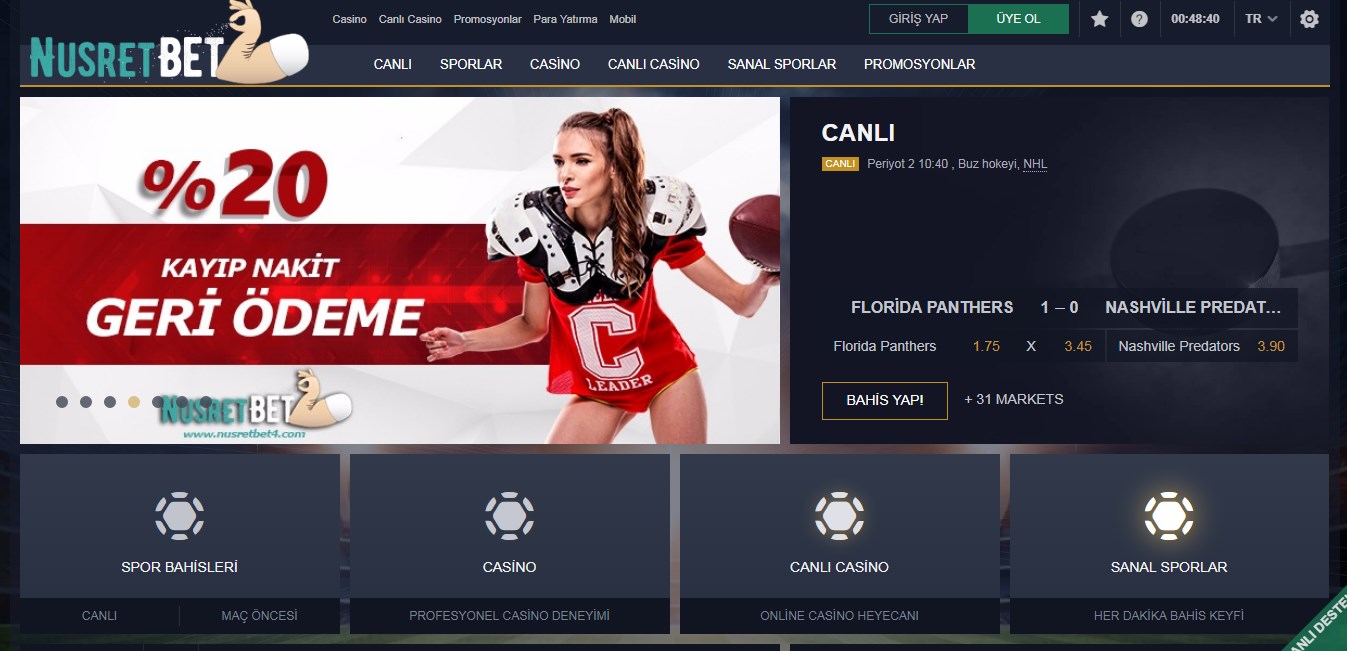Open the PROMOSYONLAR main menu item
1347x651 pixels.
click(x=919, y=64)
